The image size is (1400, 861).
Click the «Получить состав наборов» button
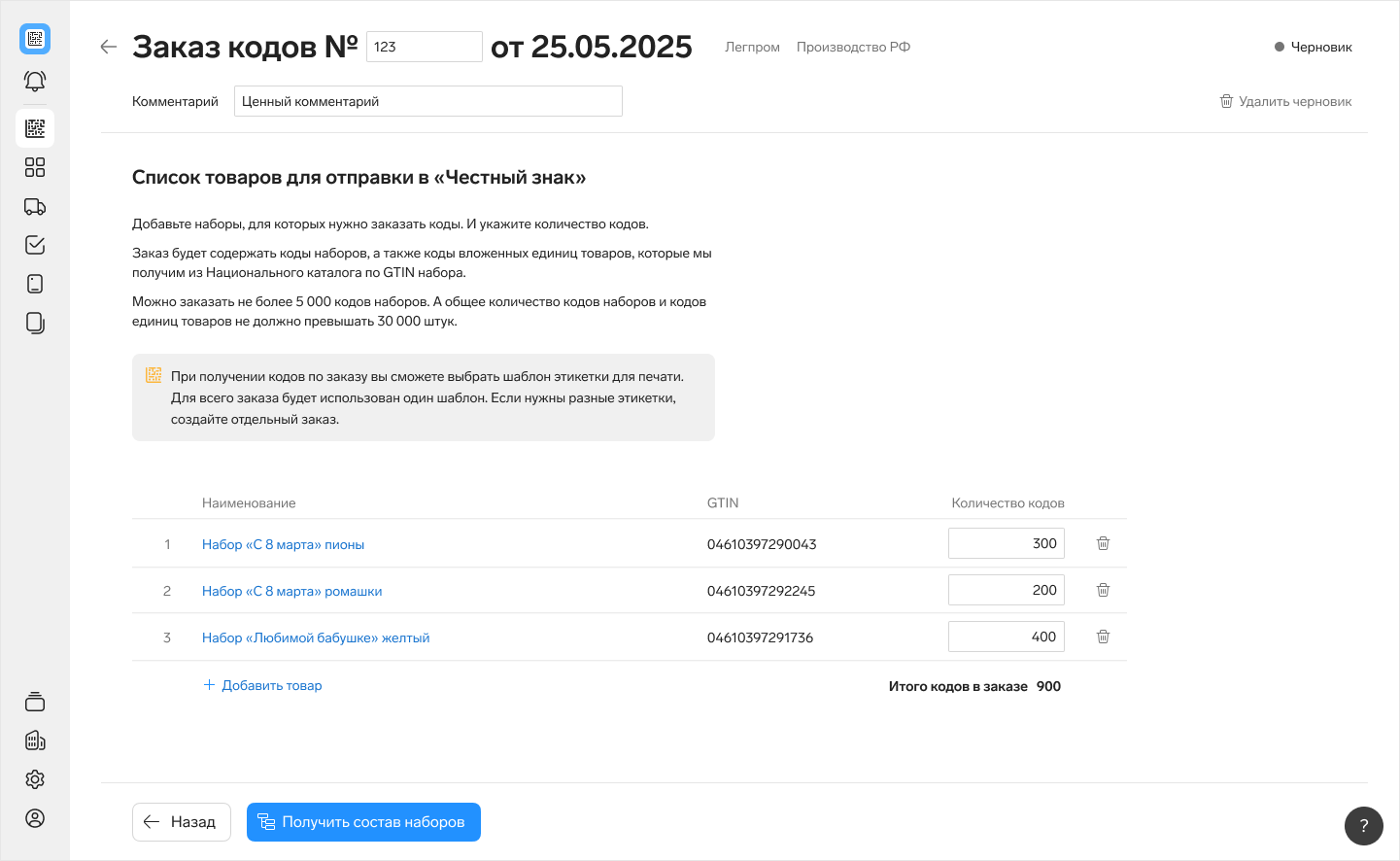point(363,822)
